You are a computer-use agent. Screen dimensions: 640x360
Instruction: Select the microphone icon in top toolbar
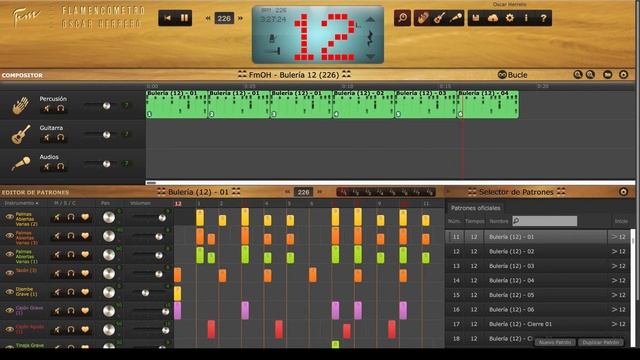point(456,18)
